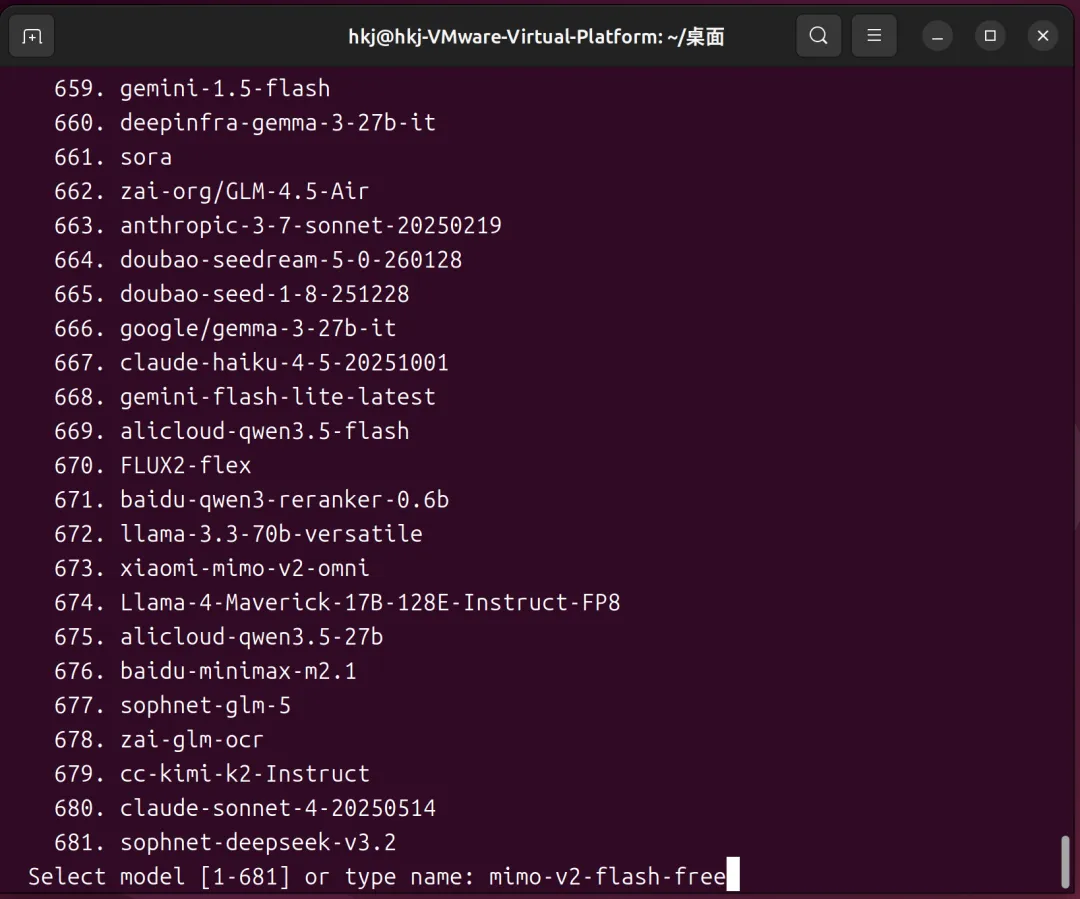Screen dimensions: 1080x899
Task: Click the entry llama-3.3-70b-versatile
Action: point(271,535)
